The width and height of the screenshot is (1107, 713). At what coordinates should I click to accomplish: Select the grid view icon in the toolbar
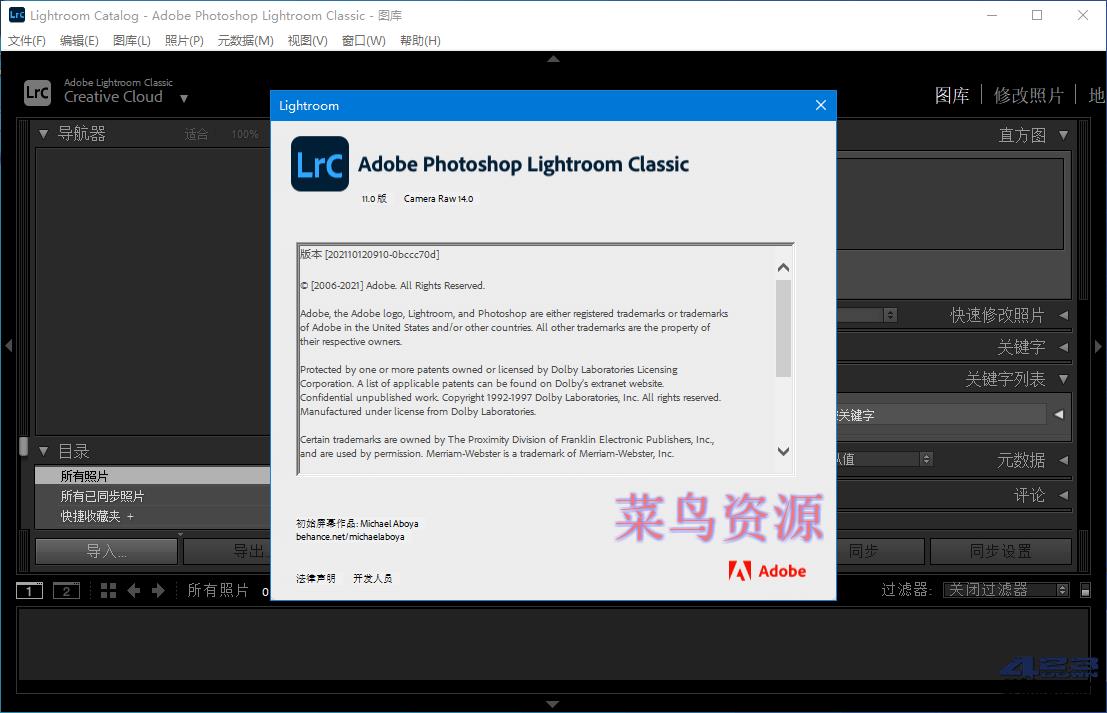click(x=110, y=590)
